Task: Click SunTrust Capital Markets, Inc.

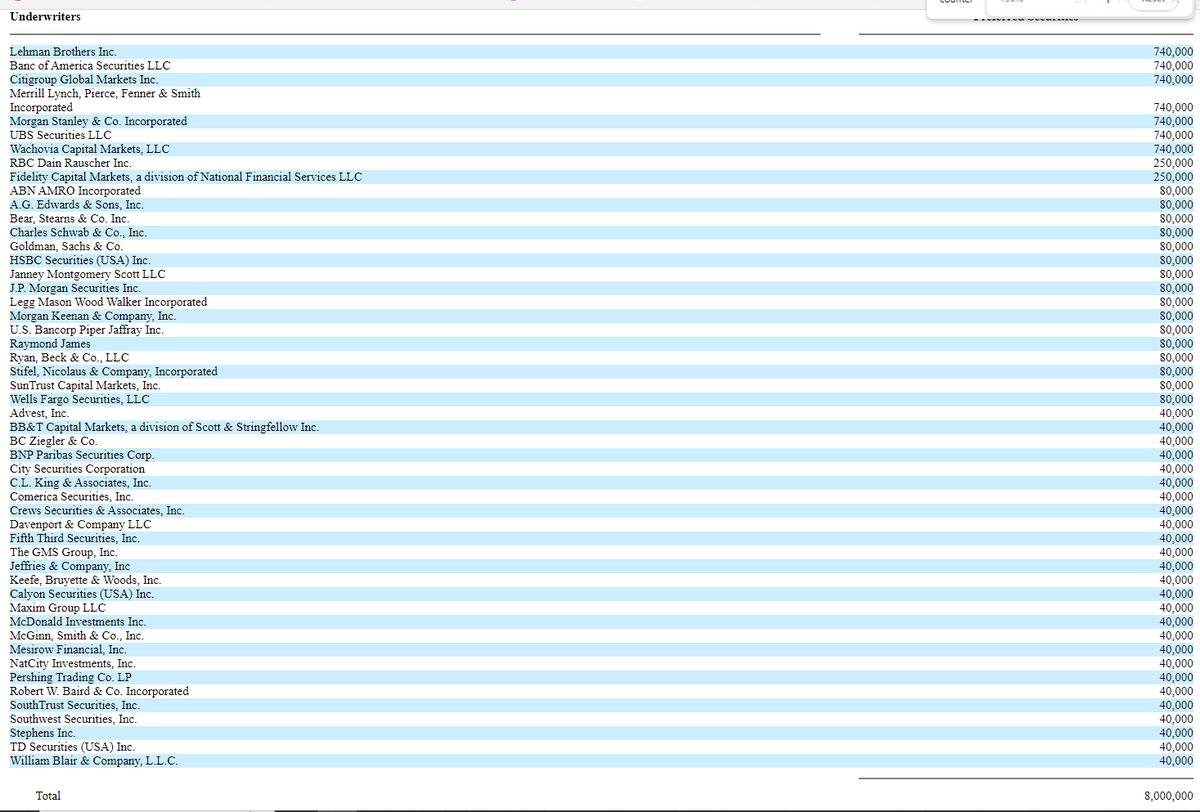Action: click(x=85, y=385)
